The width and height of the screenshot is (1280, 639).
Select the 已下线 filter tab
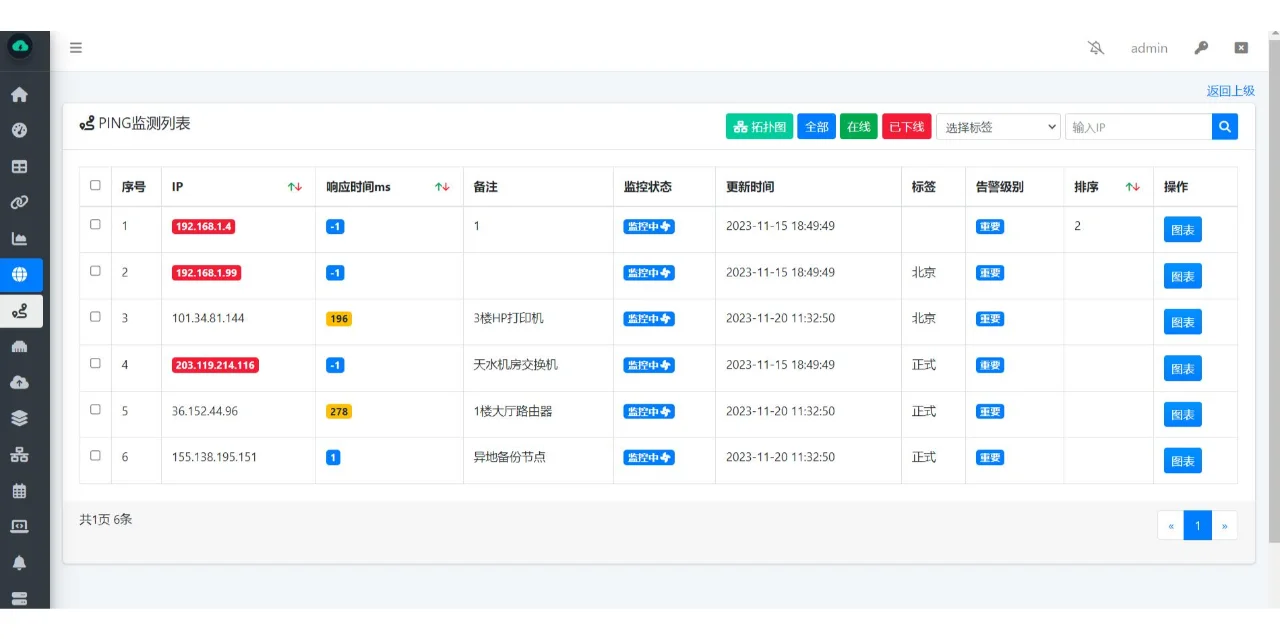[x=905, y=127]
